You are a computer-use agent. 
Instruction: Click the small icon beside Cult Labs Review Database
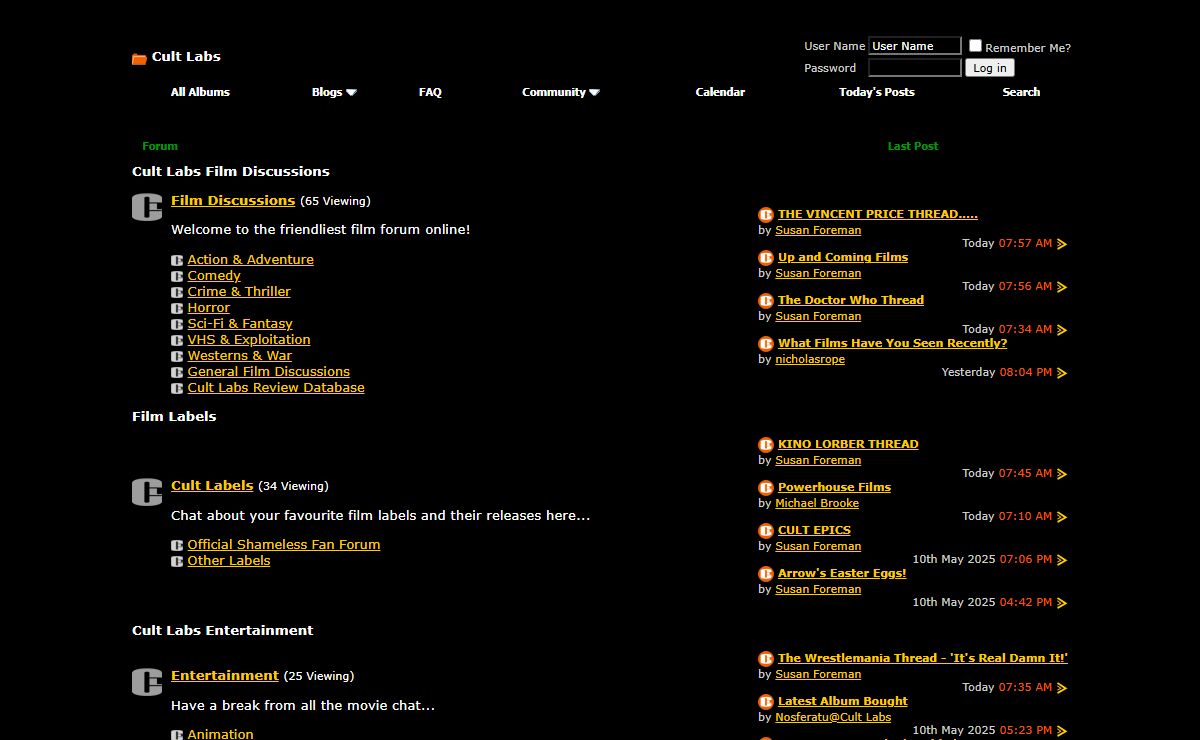pyautogui.click(x=177, y=389)
